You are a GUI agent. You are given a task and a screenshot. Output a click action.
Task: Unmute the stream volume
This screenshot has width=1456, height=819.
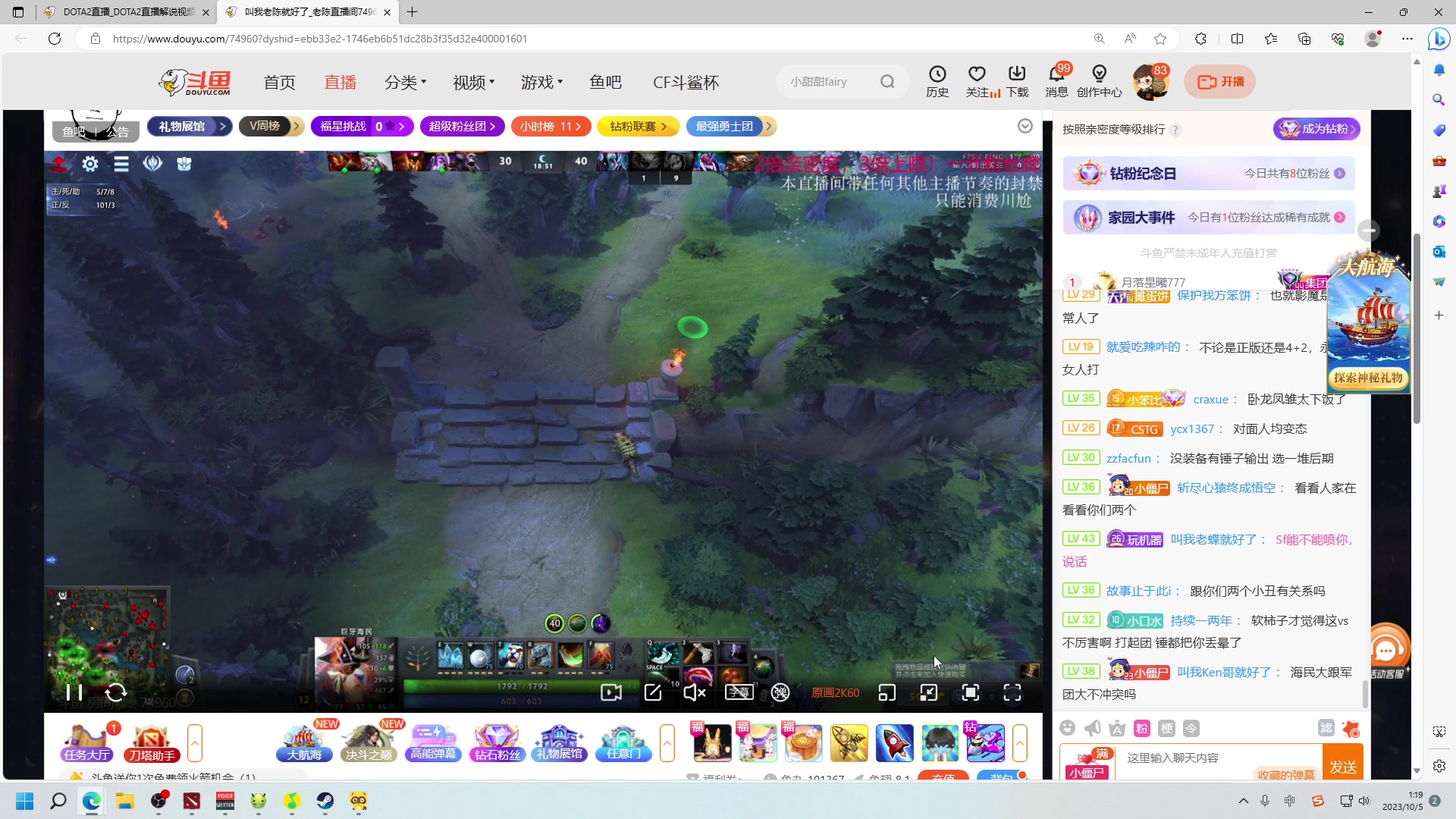[x=695, y=692]
